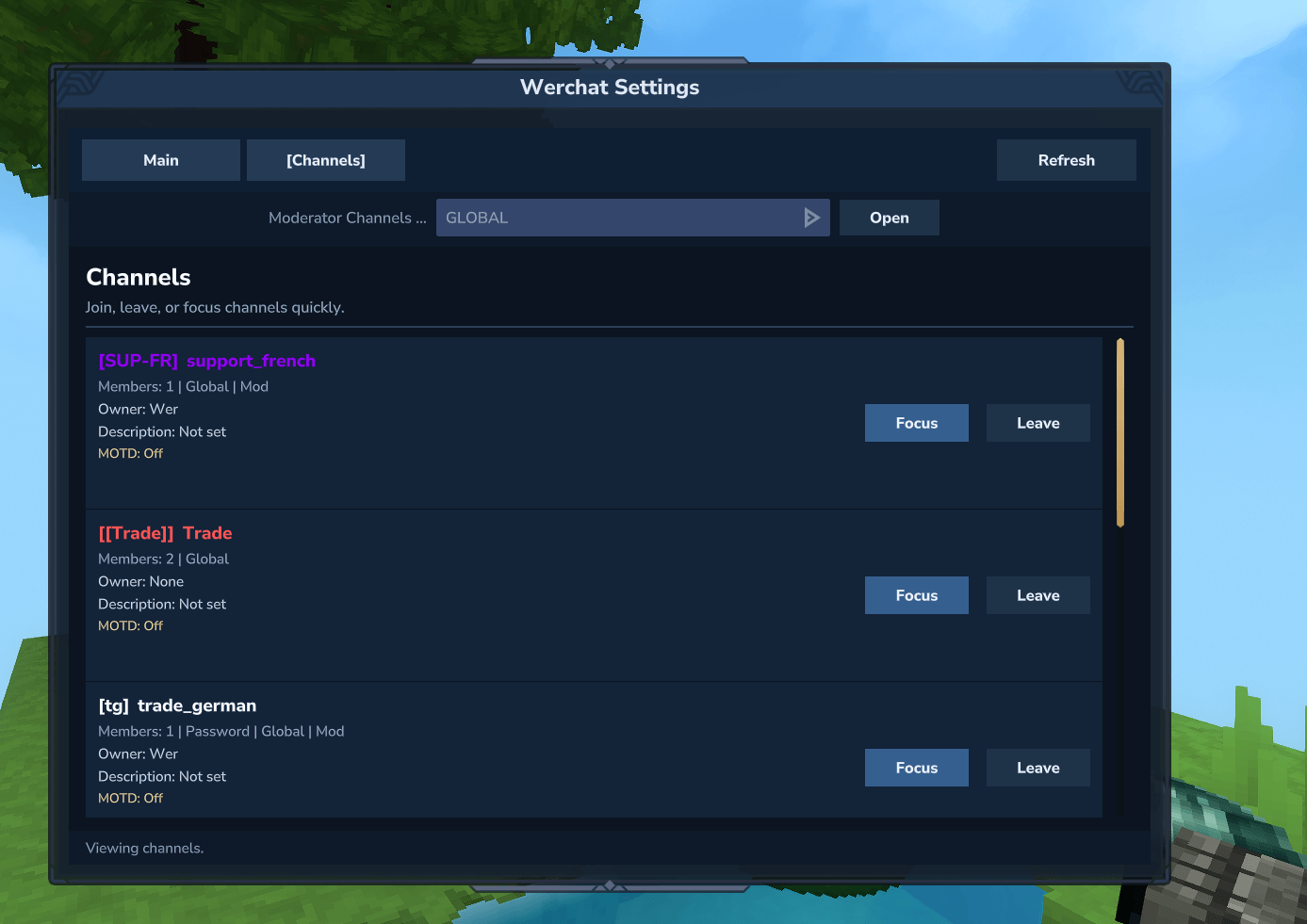Switch to the Main tab
The width and height of the screenshot is (1307, 924).
(x=161, y=160)
